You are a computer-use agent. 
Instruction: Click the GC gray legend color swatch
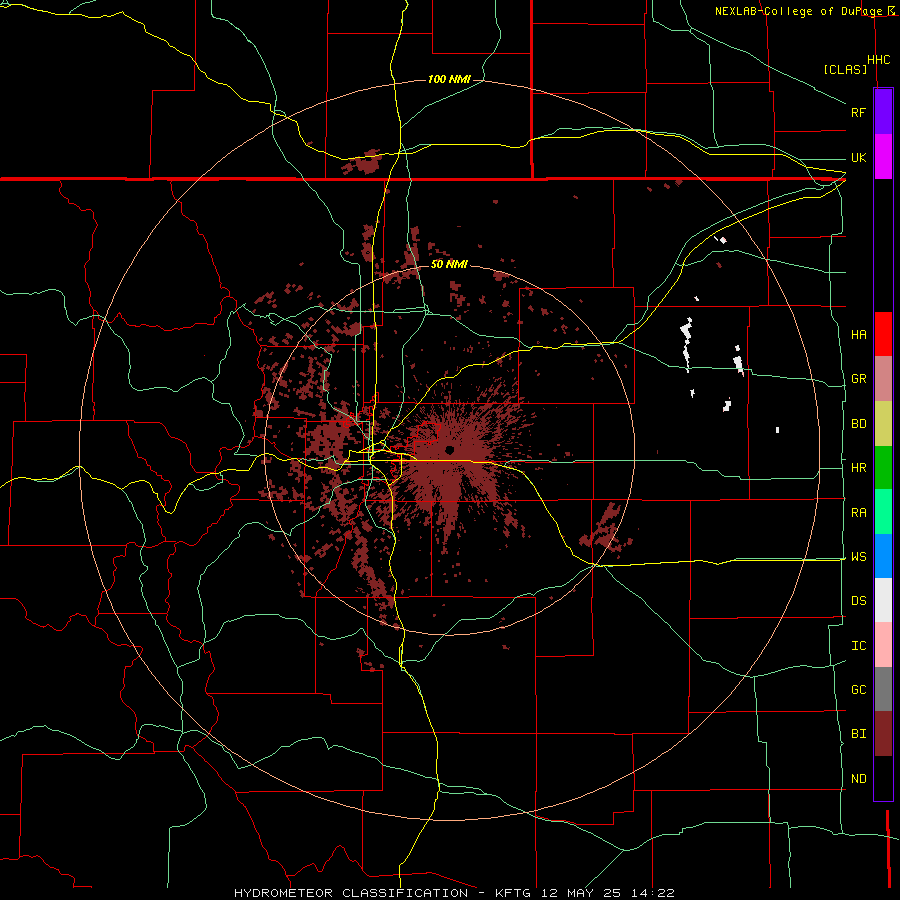point(883,689)
